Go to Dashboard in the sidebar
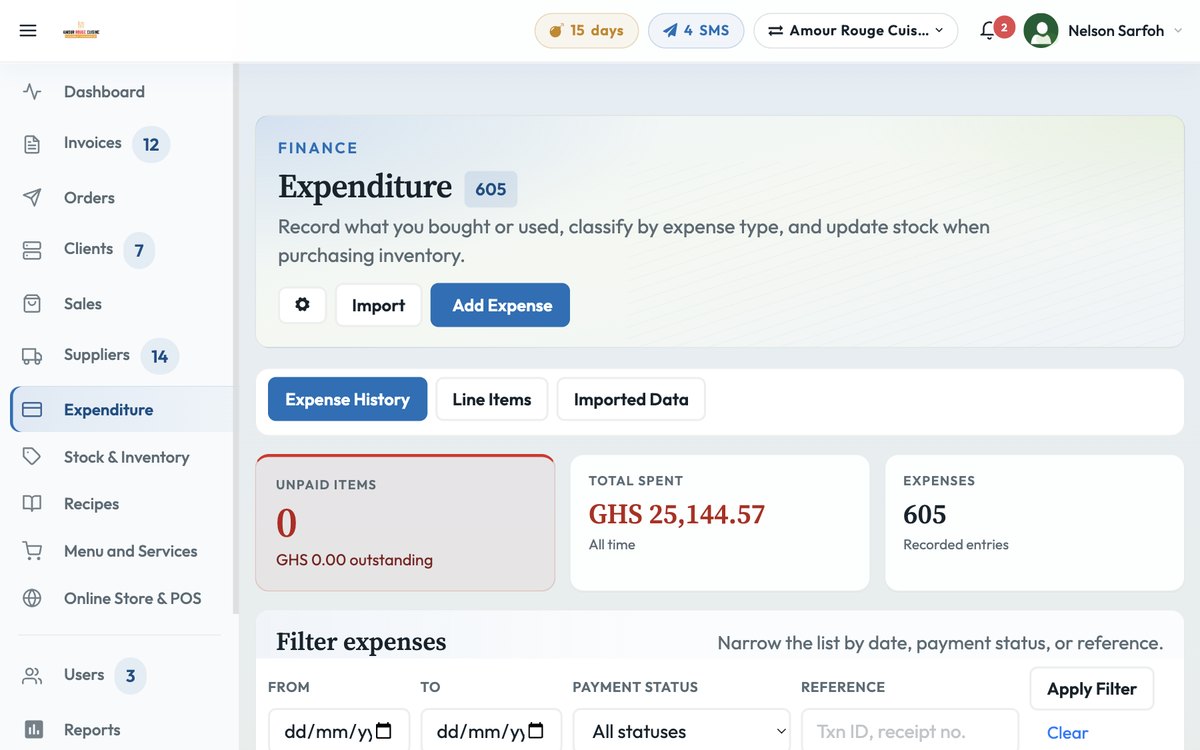 tap(104, 92)
